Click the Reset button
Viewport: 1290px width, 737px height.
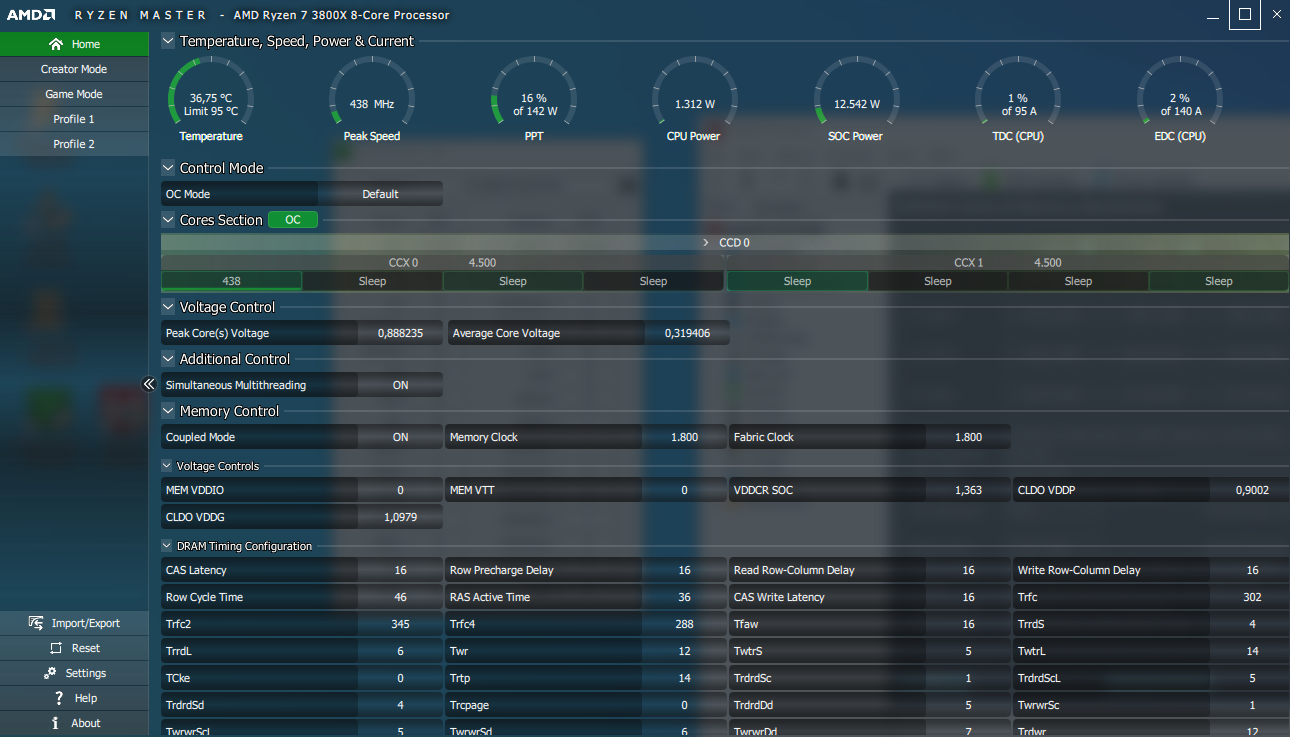(x=74, y=648)
